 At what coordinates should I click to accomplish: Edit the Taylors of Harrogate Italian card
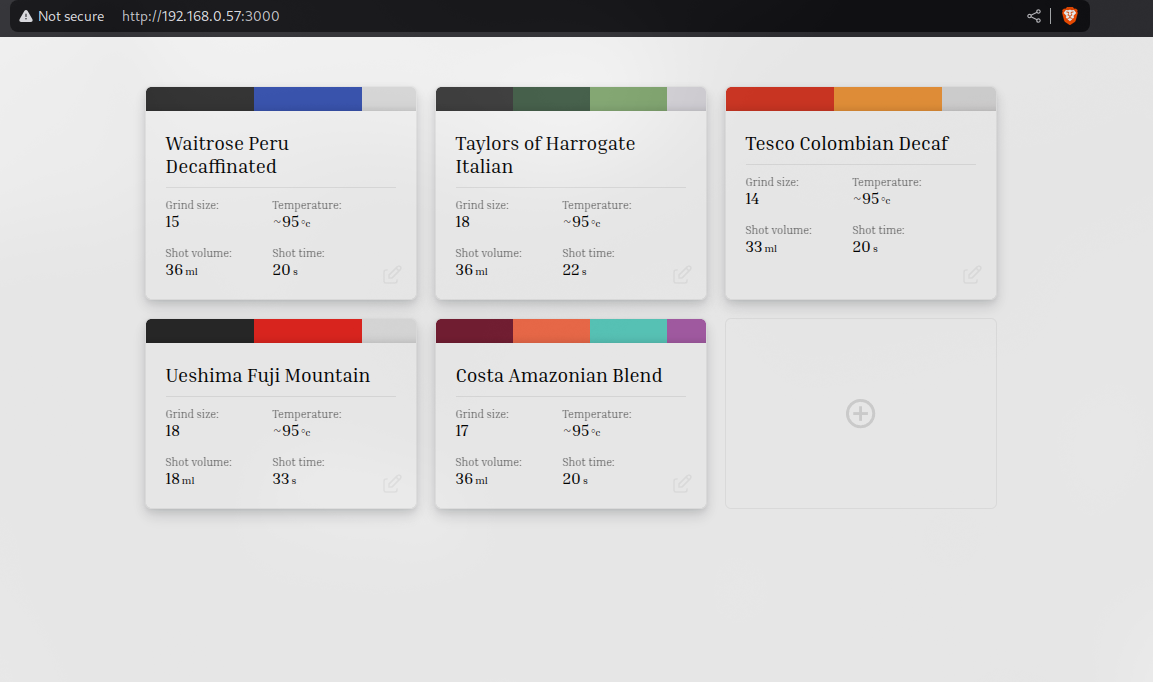pos(682,274)
